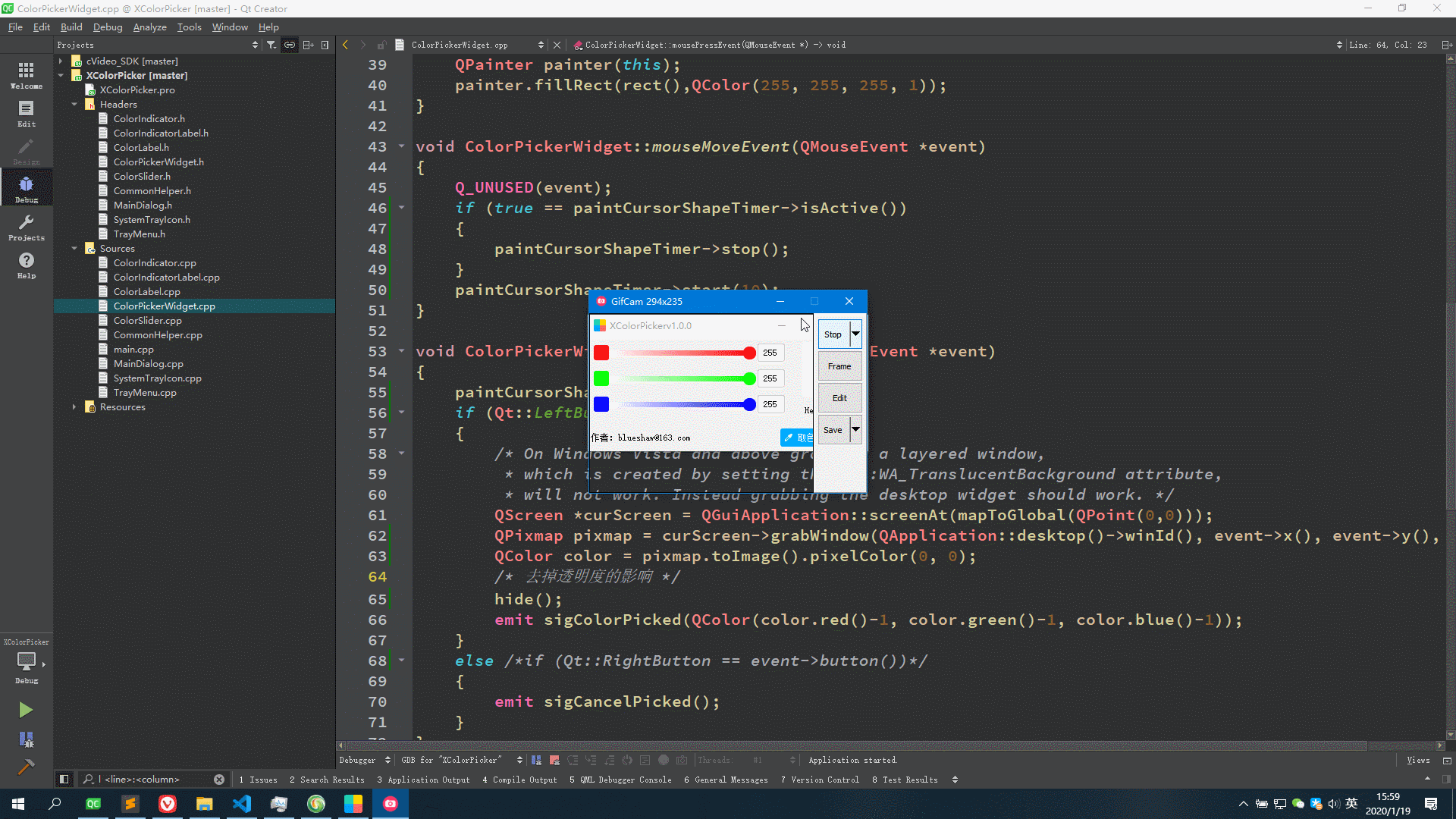This screenshot has width=1456, height=819.
Task: Click the GifCam Frame button
Action: (x=839, y=366)
